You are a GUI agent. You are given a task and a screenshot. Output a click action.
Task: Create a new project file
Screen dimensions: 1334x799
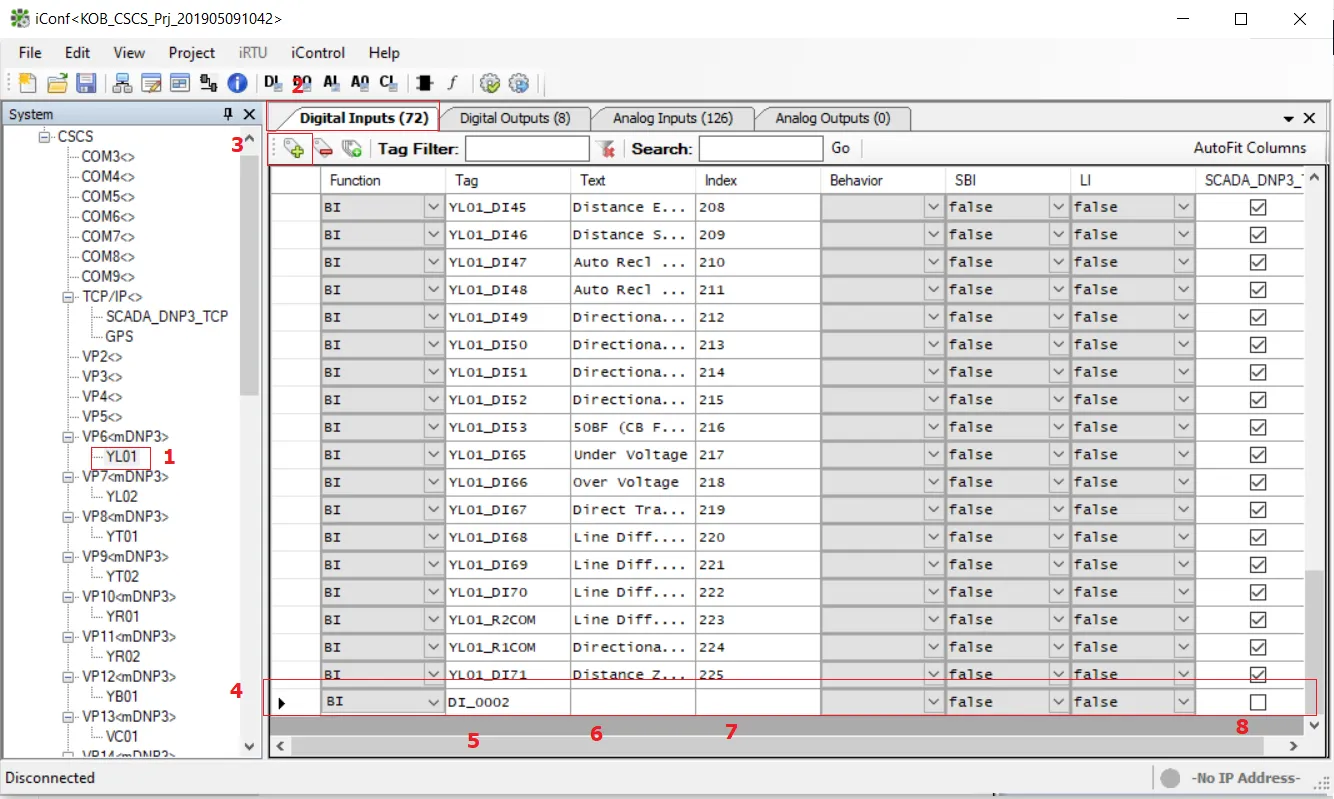(x=28, y=83)
